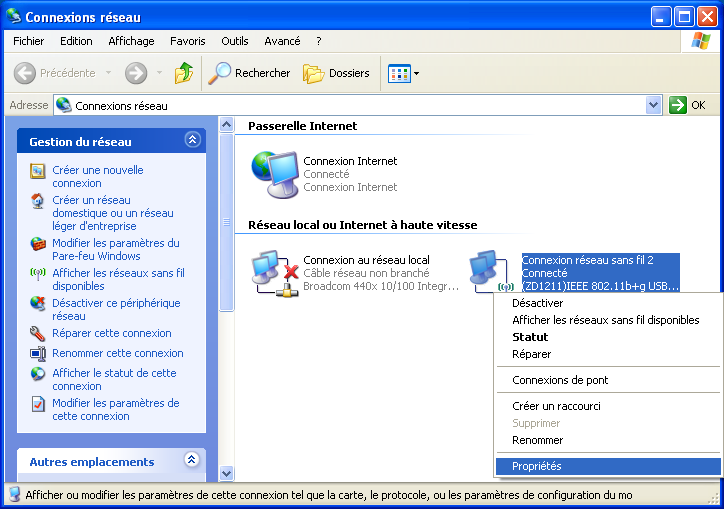Open the Outils menu
This screenshot has height=509, width=724.
point(235,41)
